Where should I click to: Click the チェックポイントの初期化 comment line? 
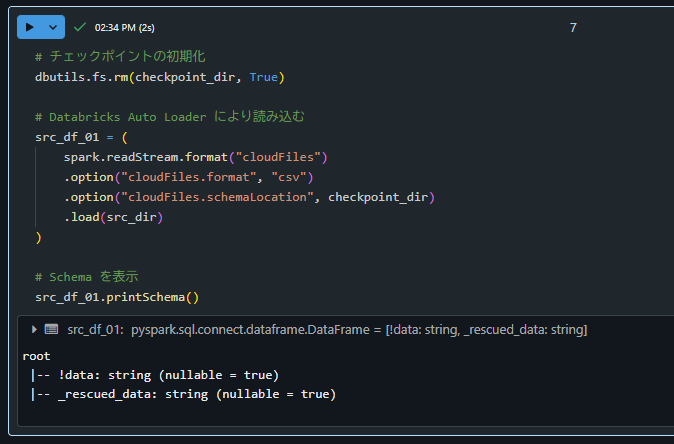pos(120,56)
